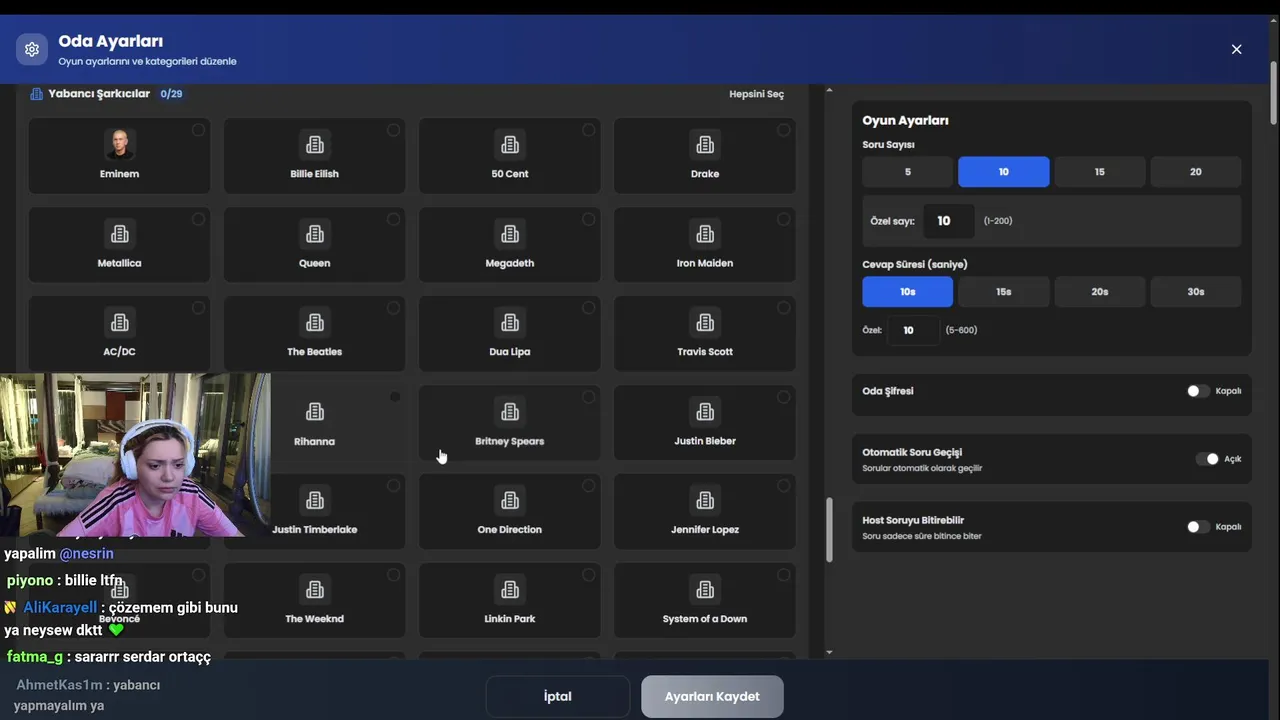Click the Oda Ayarları gear icon
1280x720 pixels.
(32, 49)
